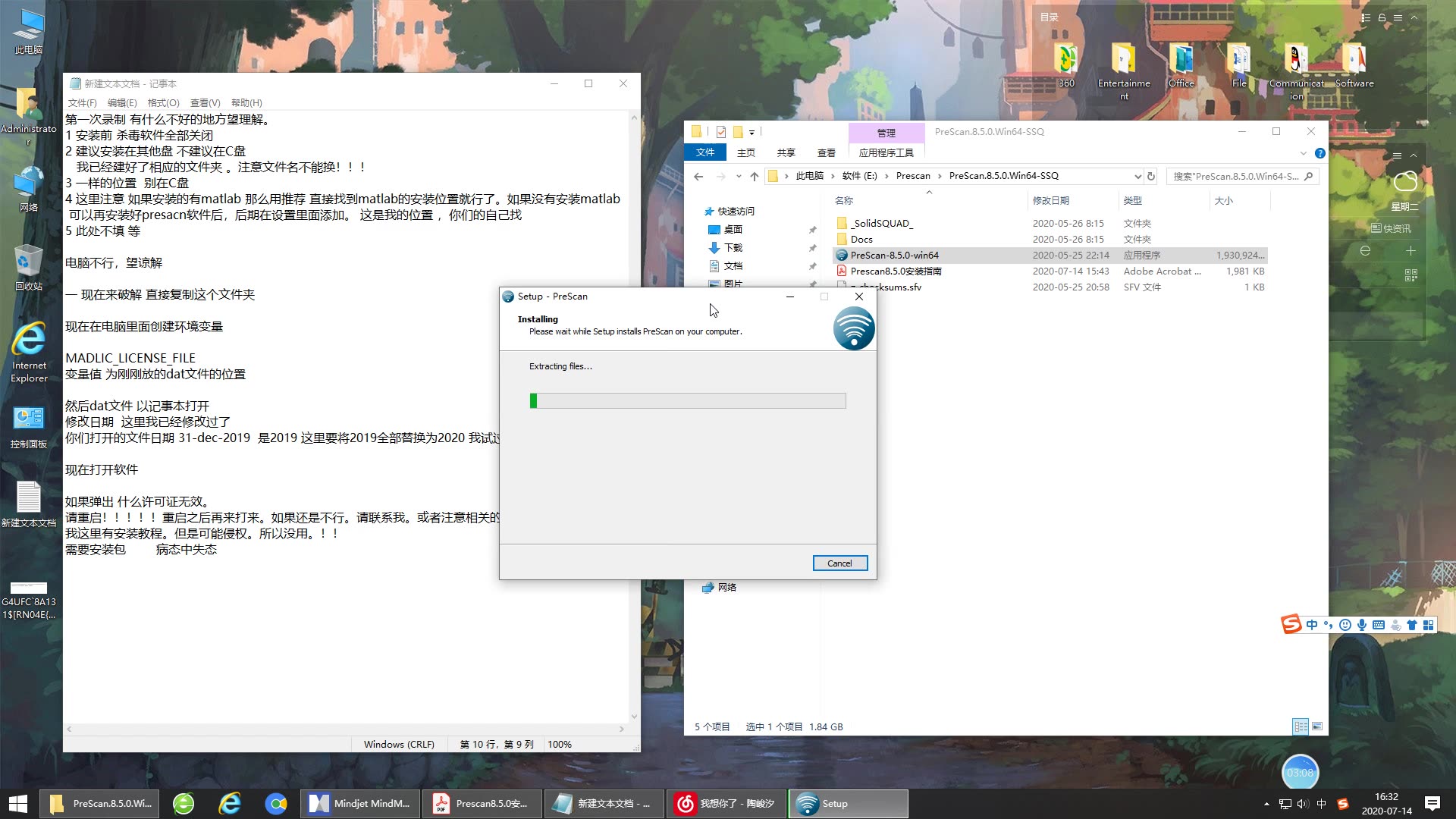This screenshot has height=819, width=1456.
Task: Open the 文件(F) menu in Notepad
Action: click(x=82, y=103)
